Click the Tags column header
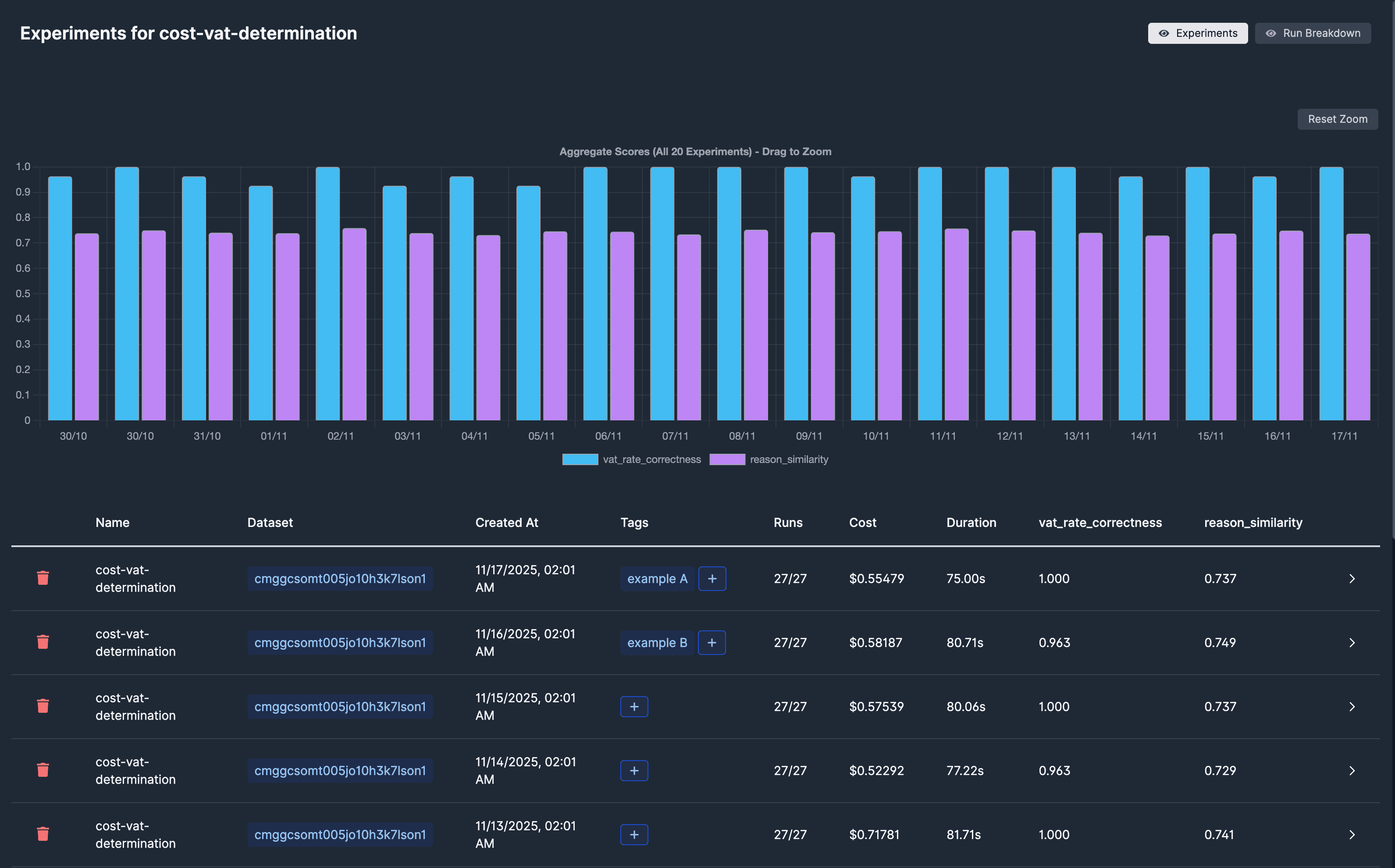The image size is (1395, 868). click(x=634, y=523)
